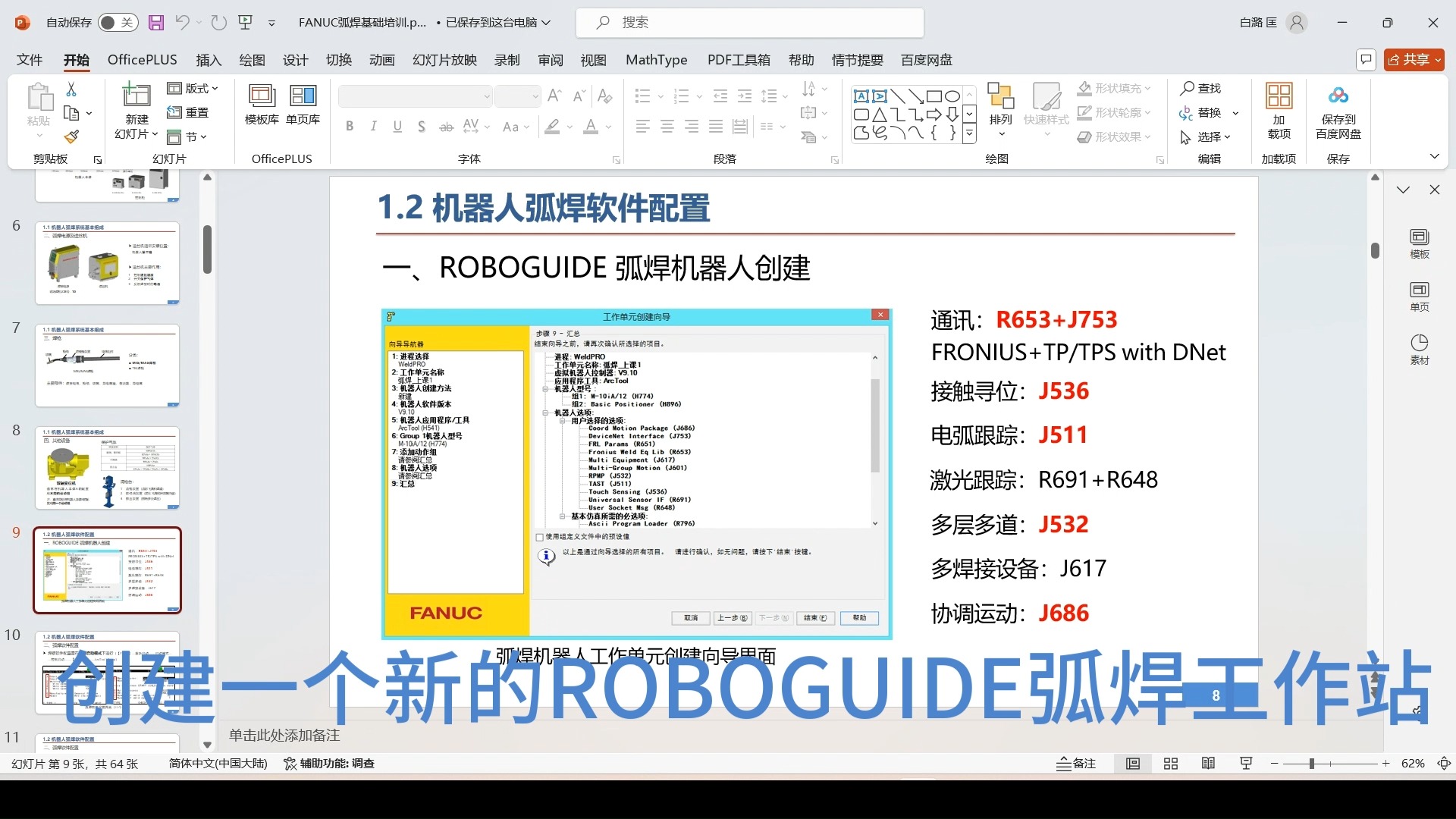Switch to the Insert (插入) tab
The height and width of the screenshot is (819, 1456).
(209, 60)
